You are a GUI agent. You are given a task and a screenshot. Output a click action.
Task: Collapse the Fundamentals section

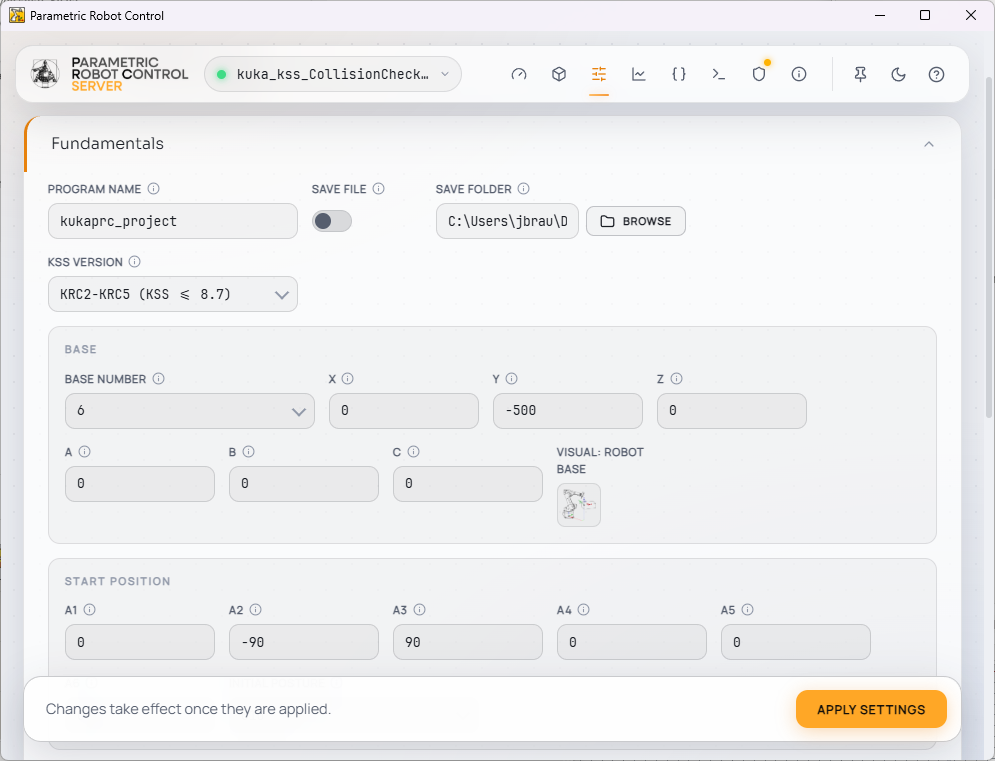928,144
